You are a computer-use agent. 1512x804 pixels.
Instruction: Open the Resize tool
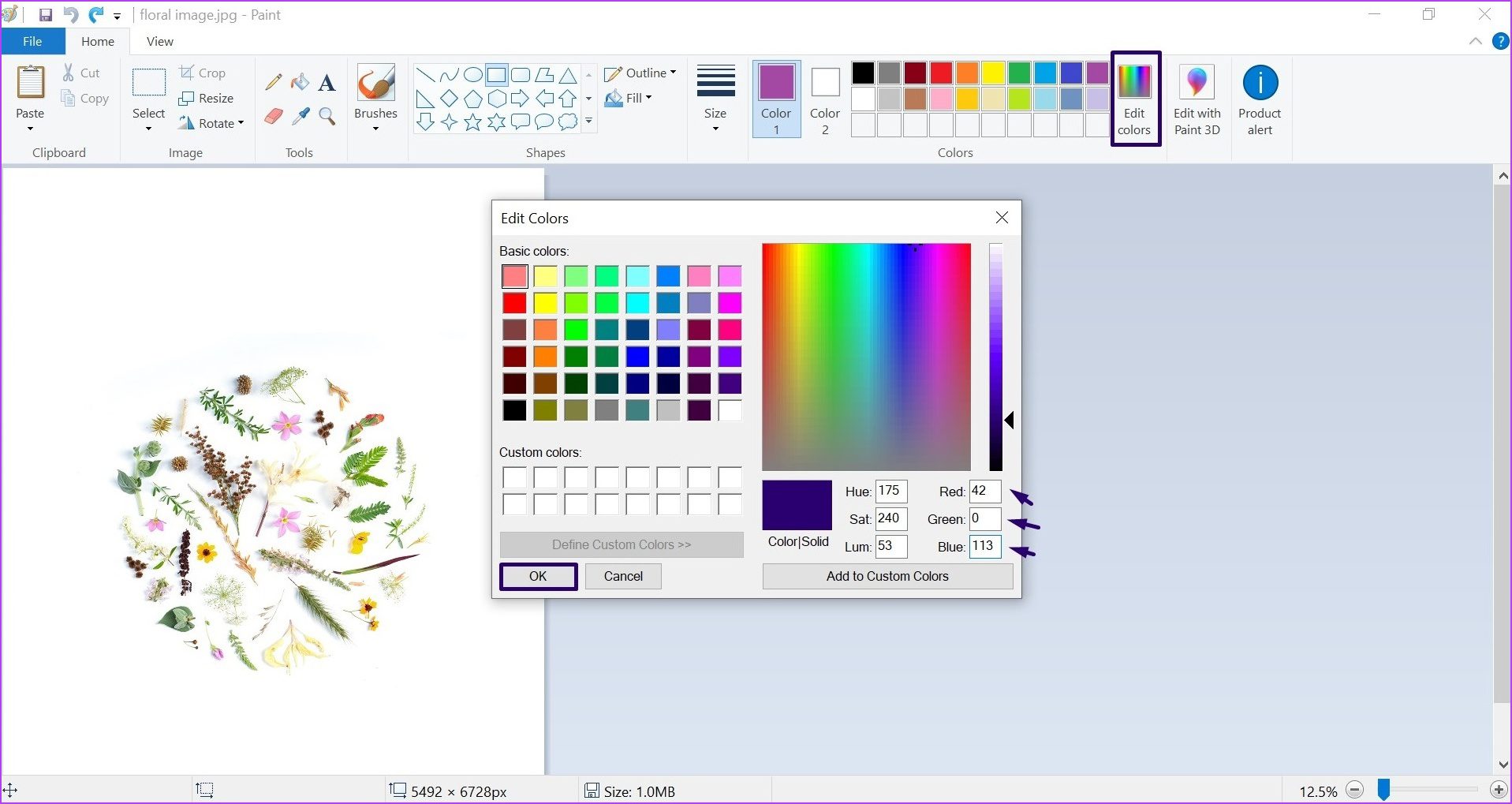207,98
